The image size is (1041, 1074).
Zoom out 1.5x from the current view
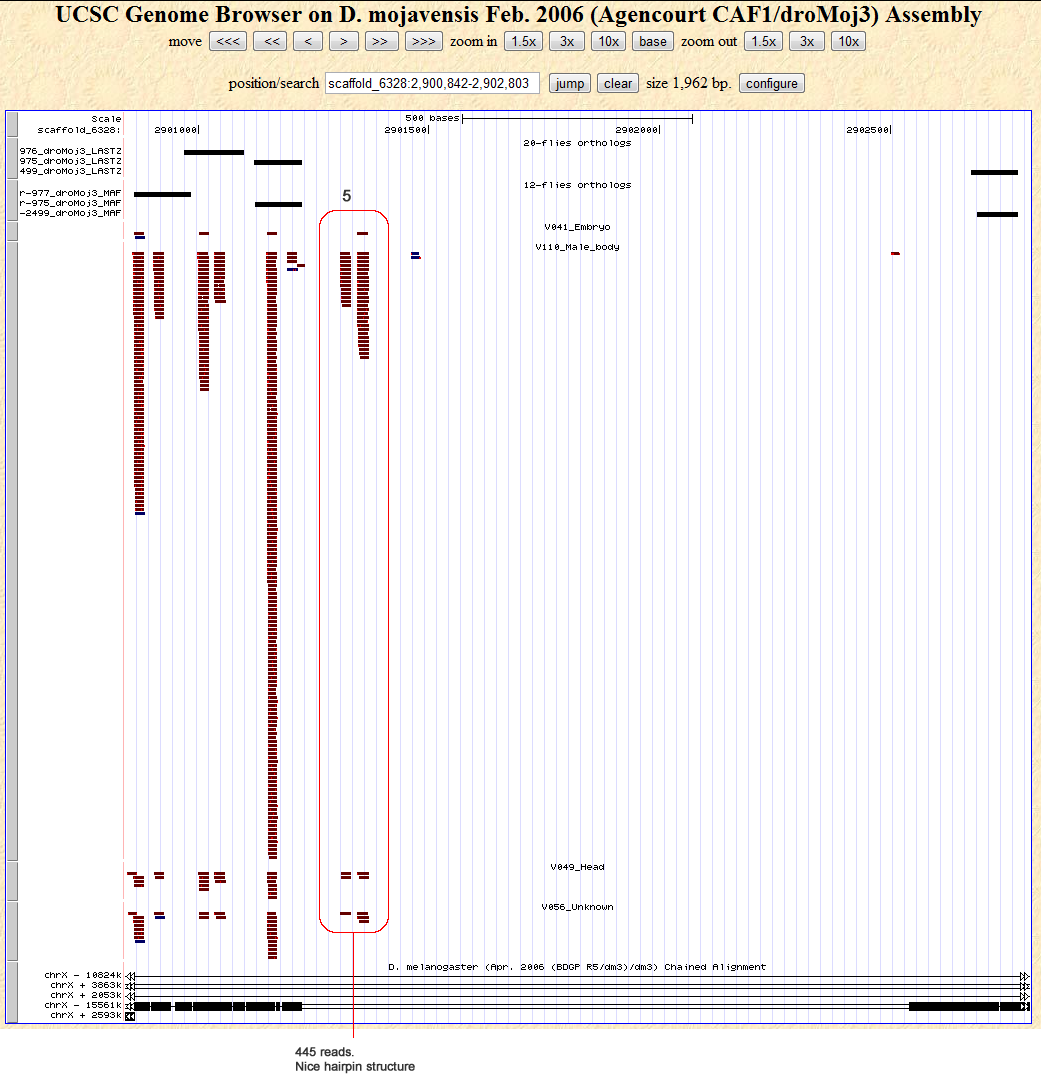click(x=764, y=41)
